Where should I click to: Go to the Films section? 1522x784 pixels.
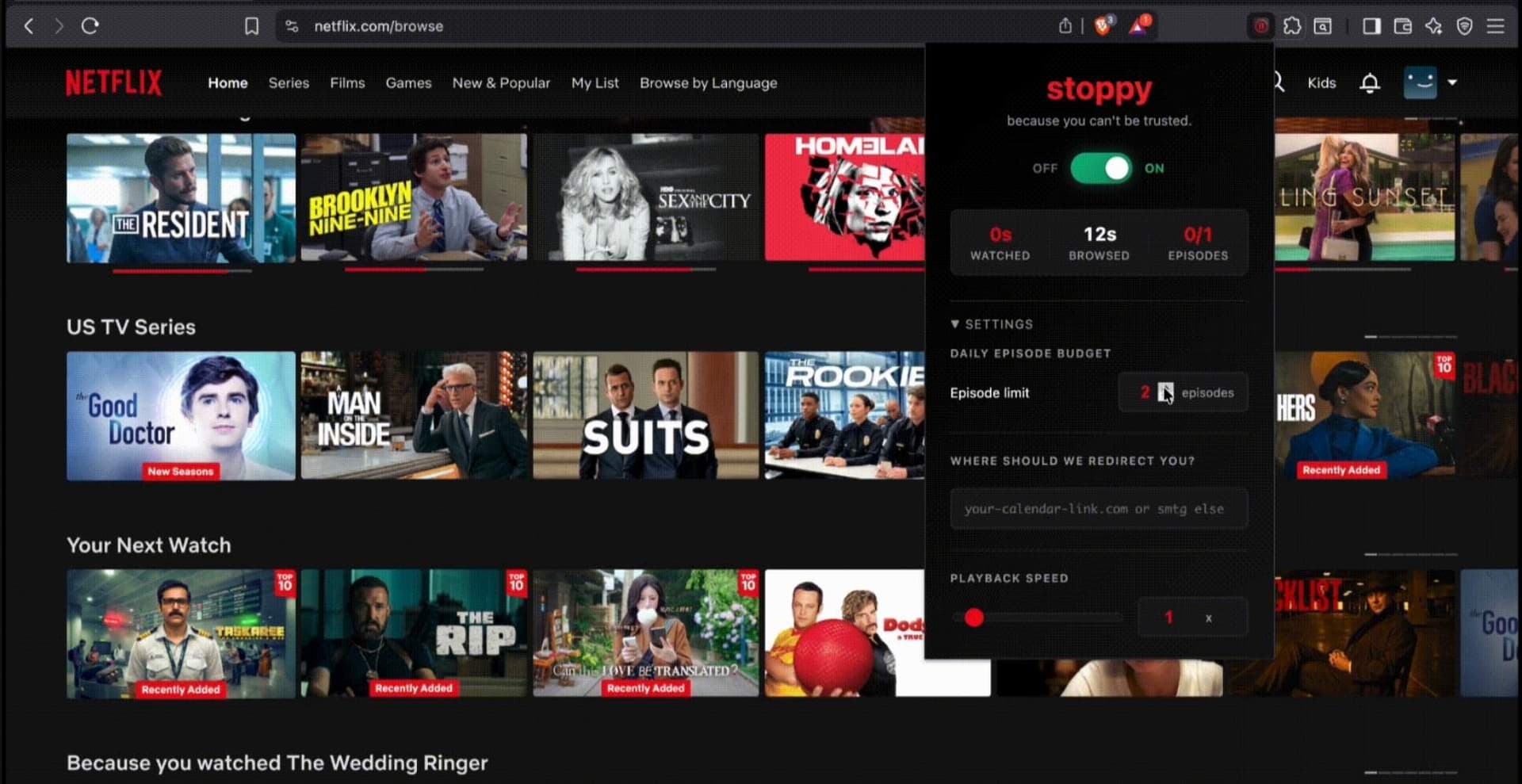point(347,82)
